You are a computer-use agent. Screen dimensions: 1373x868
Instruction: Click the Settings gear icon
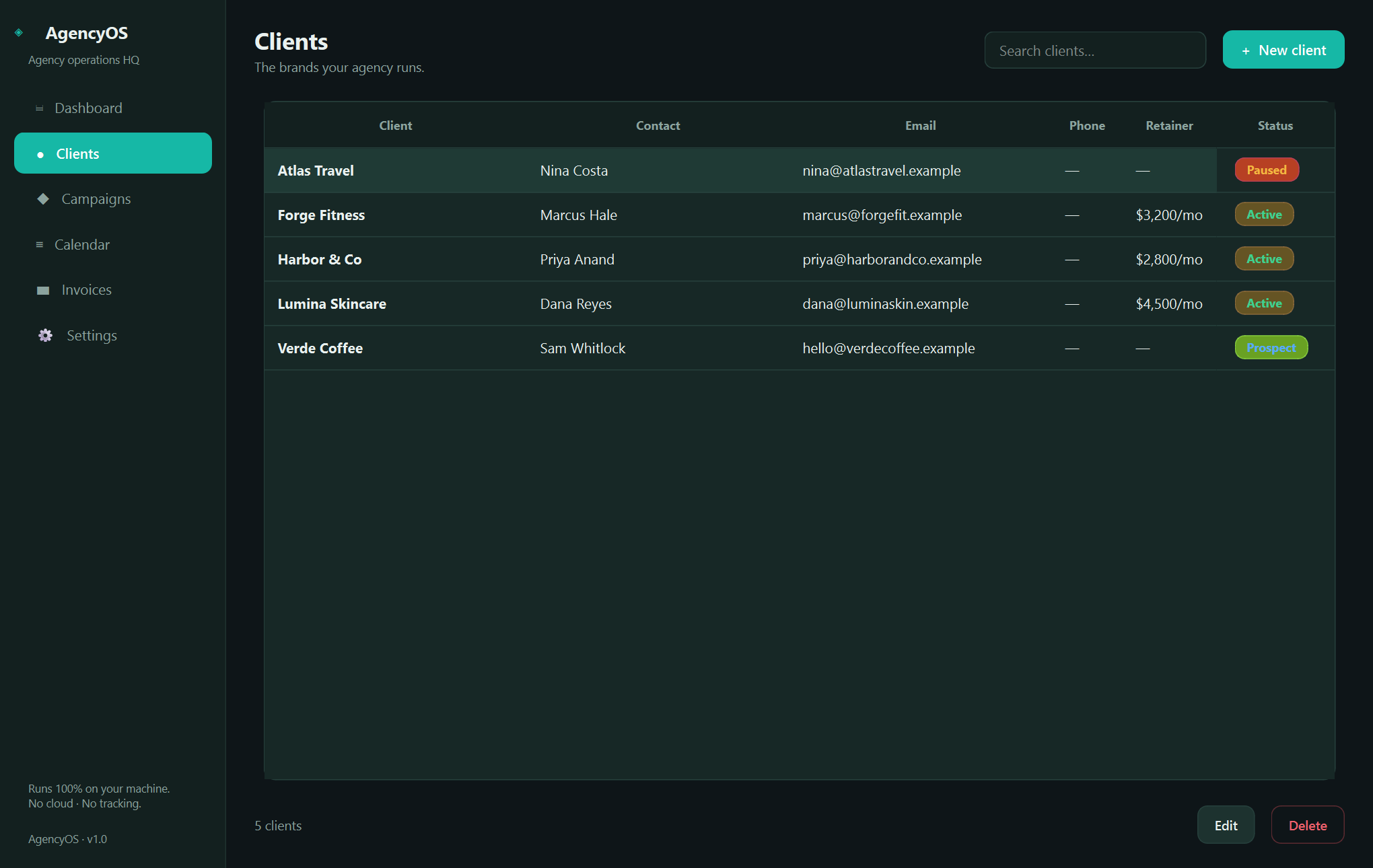coord(45,336)
